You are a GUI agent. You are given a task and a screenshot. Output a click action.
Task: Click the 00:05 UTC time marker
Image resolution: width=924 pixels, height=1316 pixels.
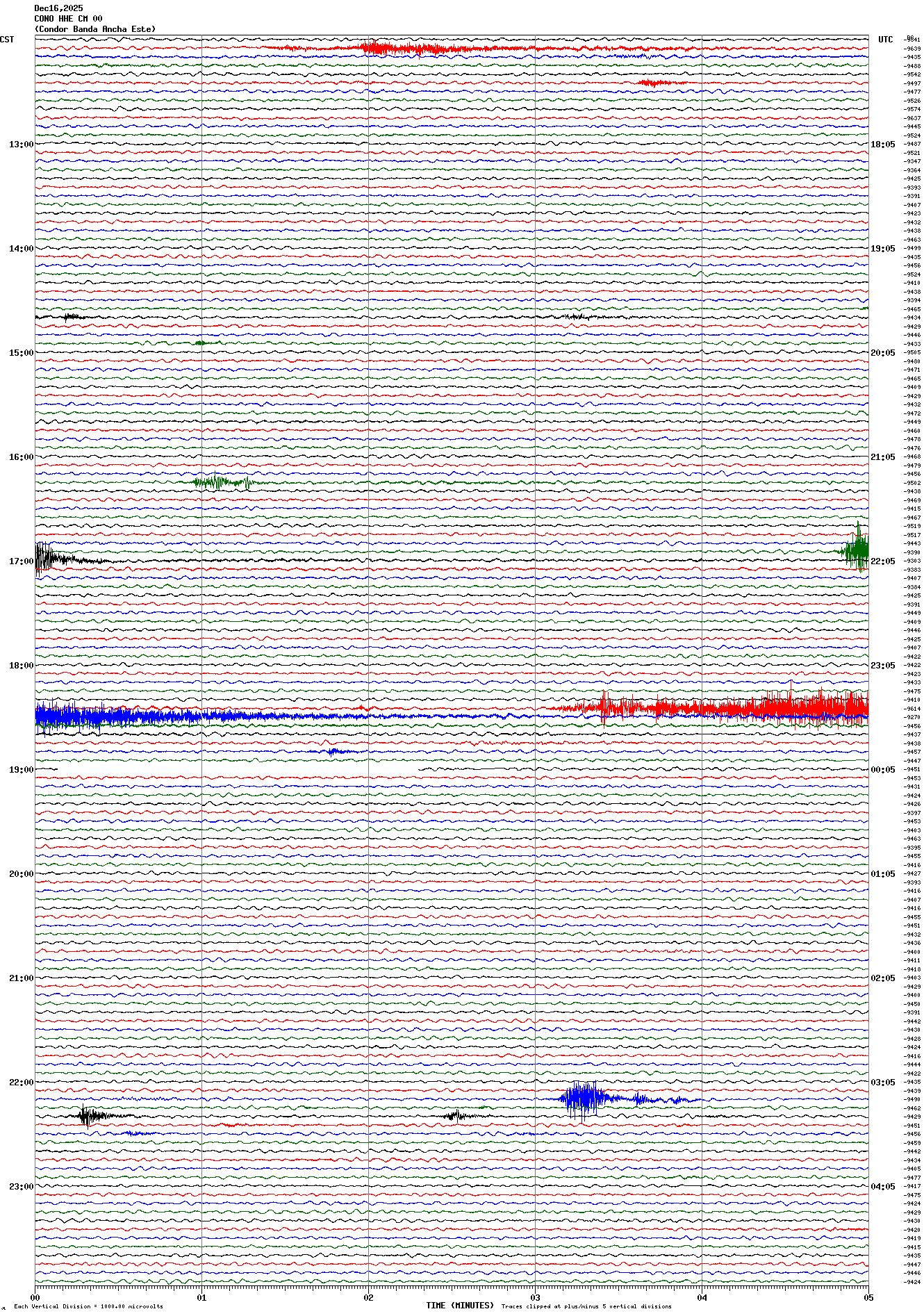(x=882, y=770)
